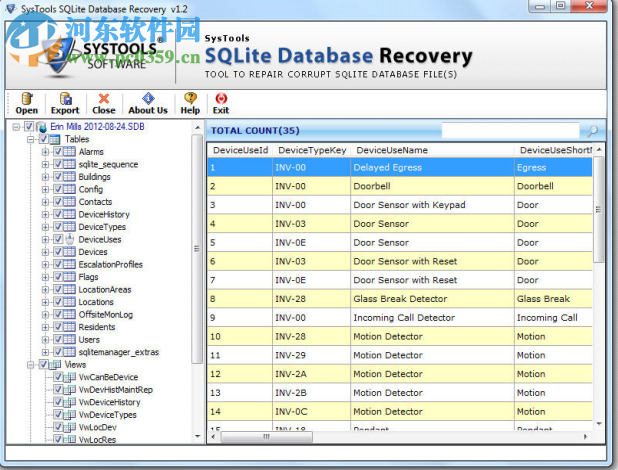The height and width of the screenshot is (470, 618).
Task: Toggle the Users checkbox
Action: (58, 339)
